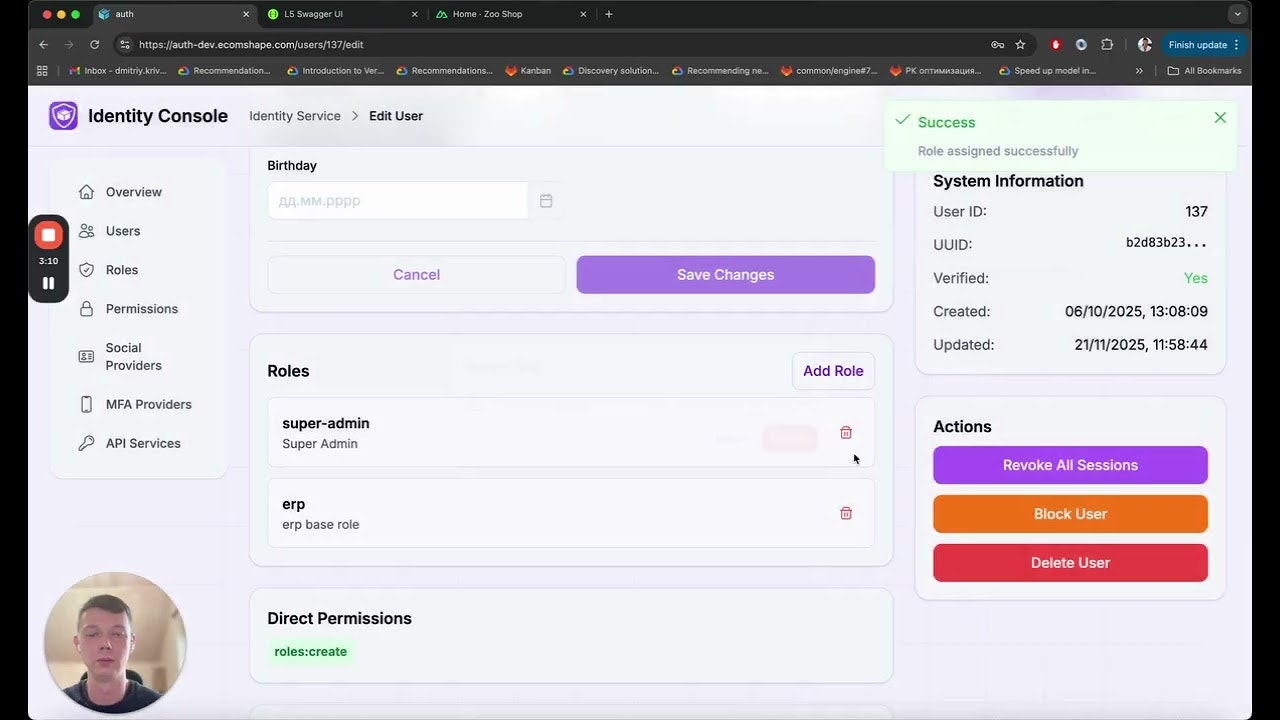Open the tab search dropdown arrow
This screenshot has width=1280, height=720.
pyautogui.click(x=1237, y=14)
